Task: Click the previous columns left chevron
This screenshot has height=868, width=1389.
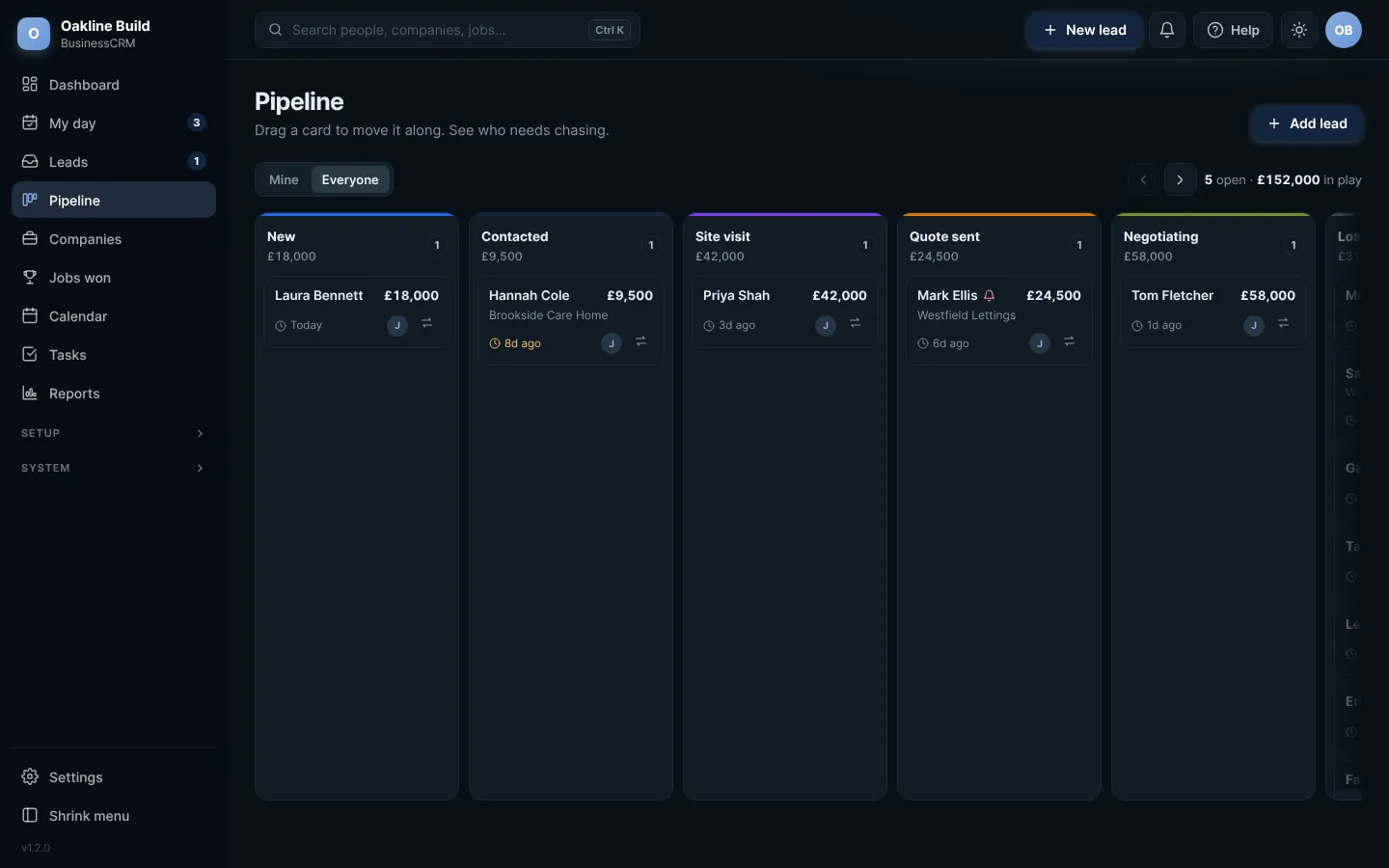Action: click(1144, 179)
